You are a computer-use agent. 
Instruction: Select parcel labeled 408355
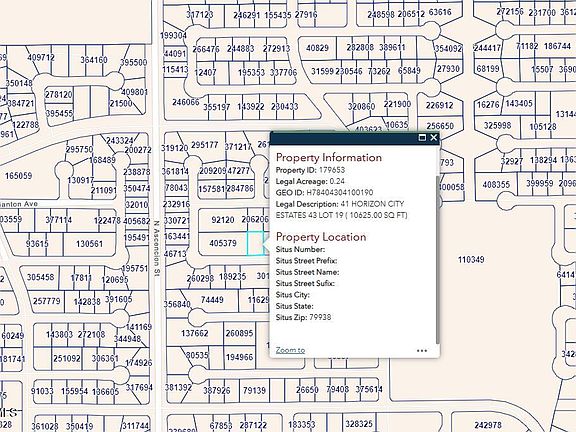pos(496,184)
